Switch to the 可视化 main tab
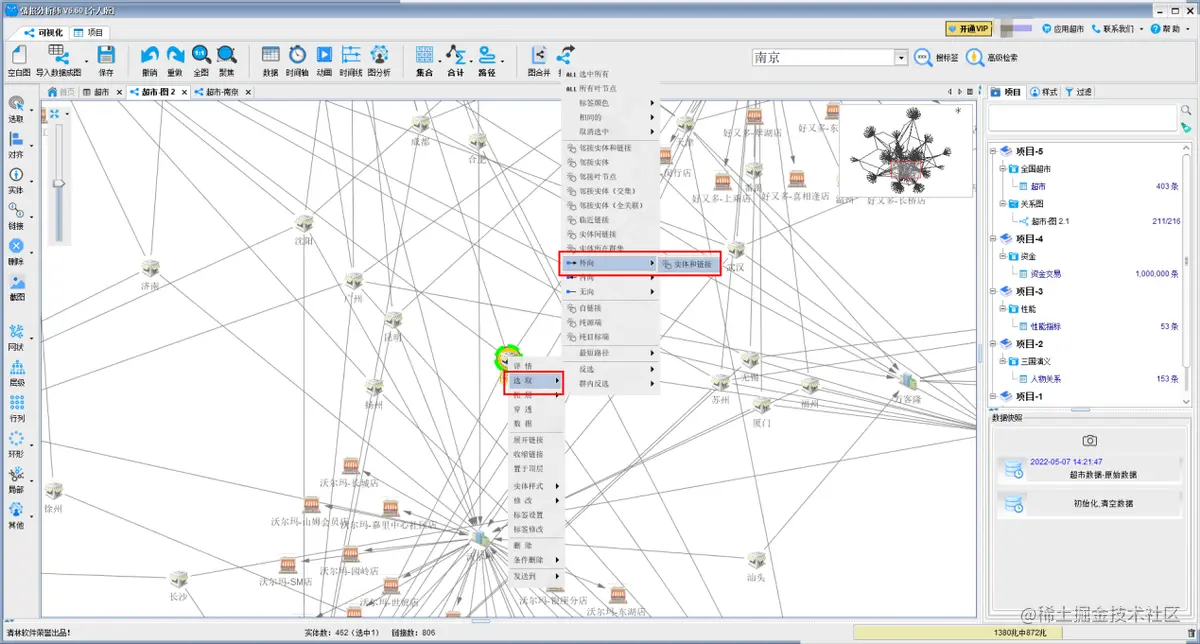The image size is (1200, 644). [44, 32]
